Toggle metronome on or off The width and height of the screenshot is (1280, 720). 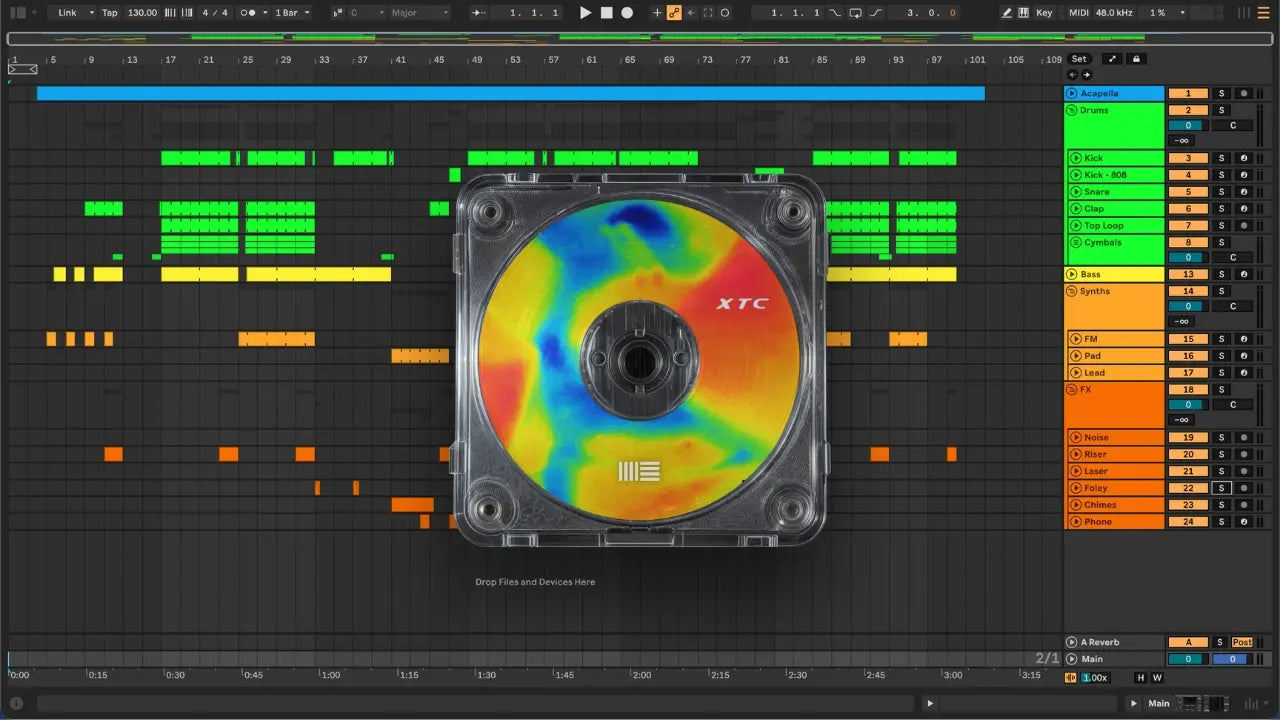tap(249, 13)
